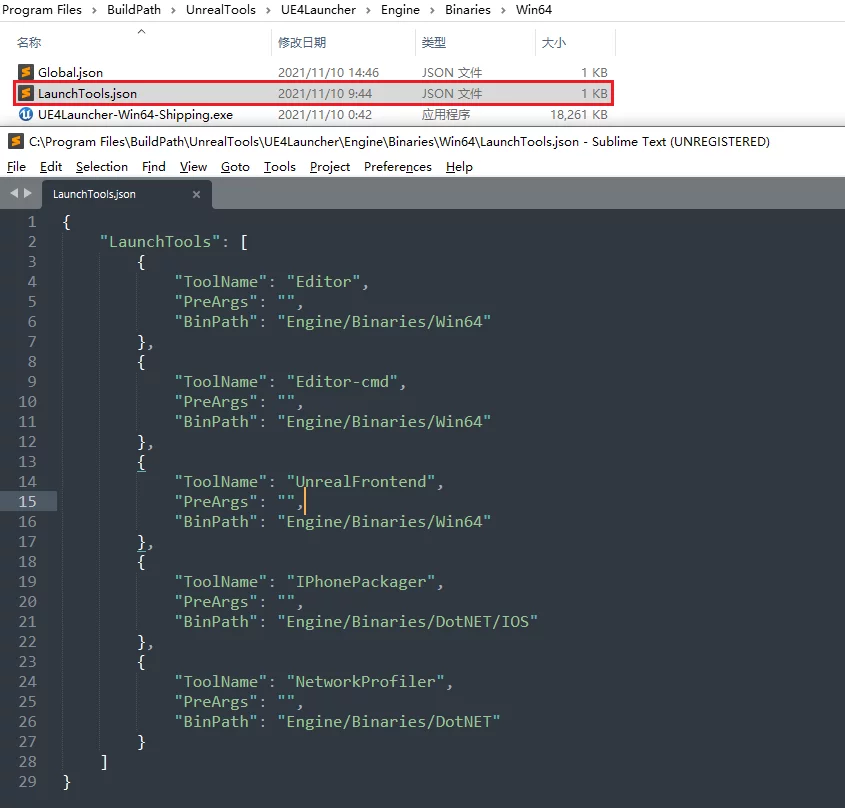The width and height of the screenshot is (845, 808).
Task: Open the Selection menu
Action: [x=102, y=167]
